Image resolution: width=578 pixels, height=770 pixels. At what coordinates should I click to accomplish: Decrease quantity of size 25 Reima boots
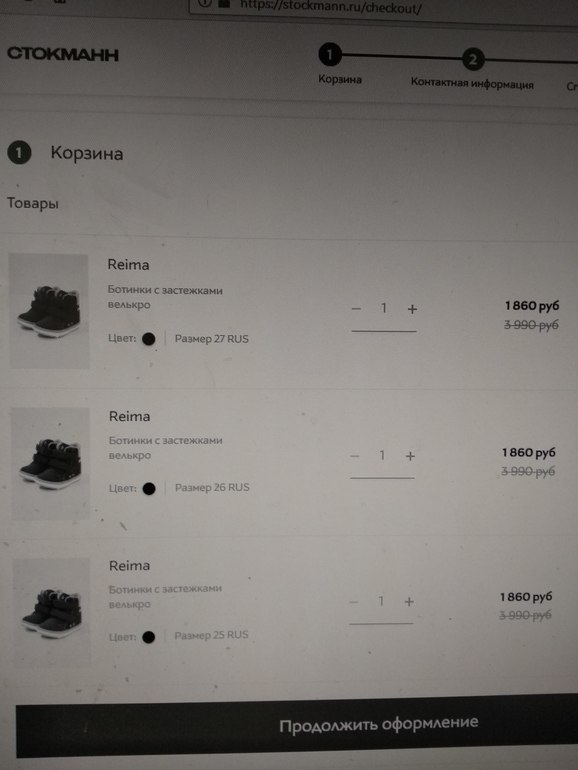click(354, 602)
